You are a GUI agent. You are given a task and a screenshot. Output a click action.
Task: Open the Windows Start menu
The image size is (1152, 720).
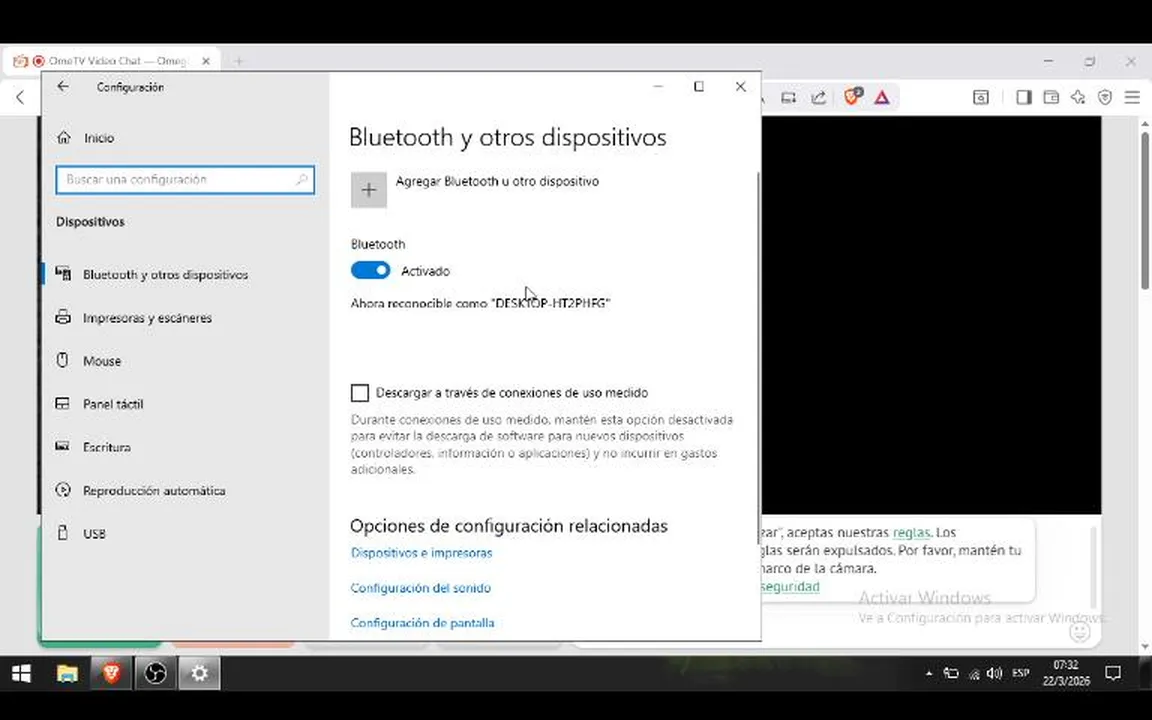tap(21, 673)
